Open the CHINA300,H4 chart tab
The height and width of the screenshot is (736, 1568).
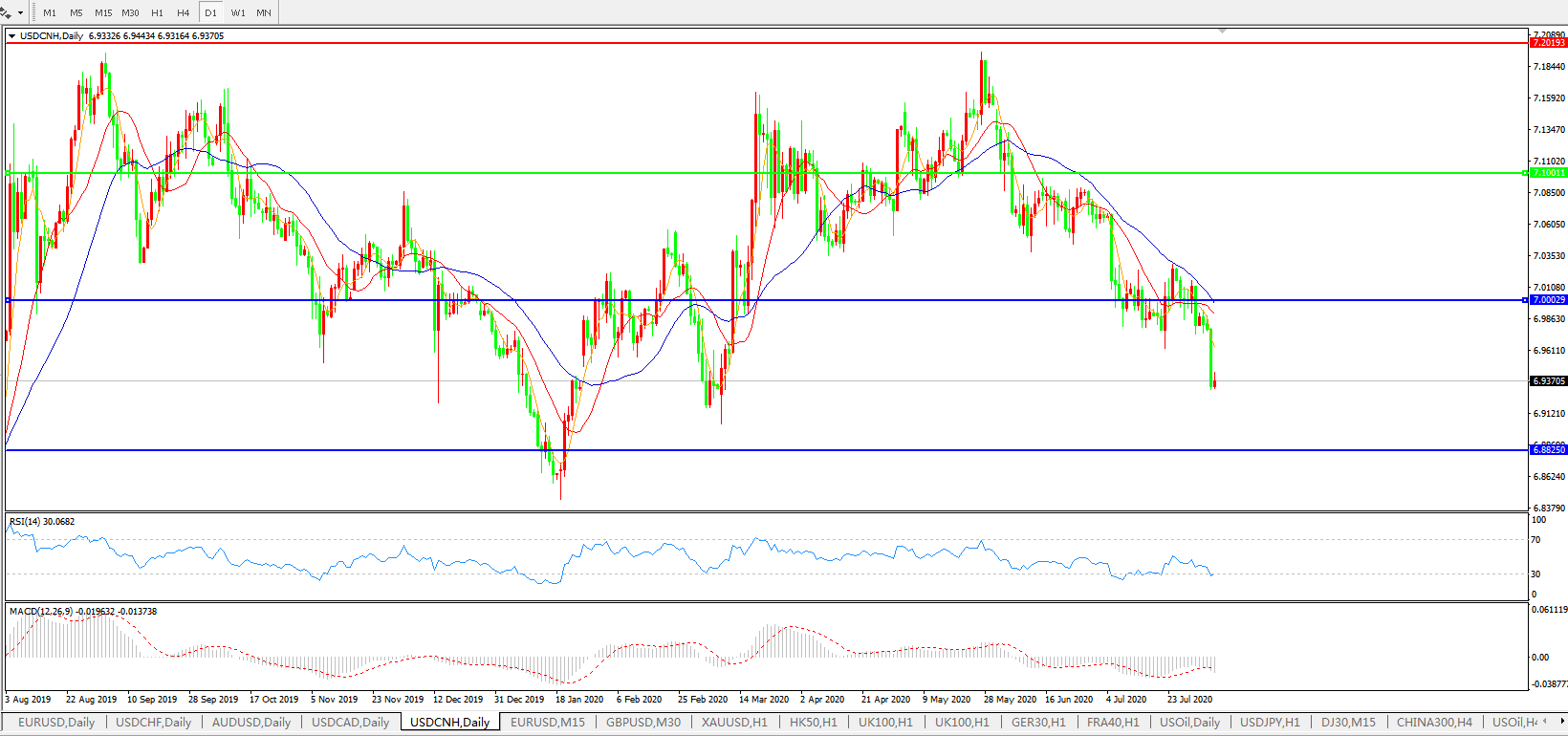(x=1434, y=723)
